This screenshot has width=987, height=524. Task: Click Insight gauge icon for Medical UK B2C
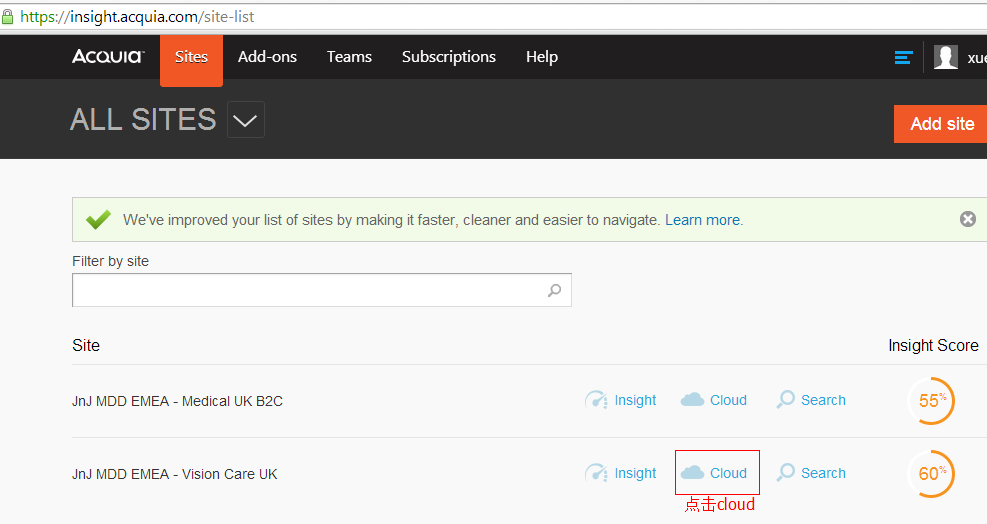pos(596,400)
